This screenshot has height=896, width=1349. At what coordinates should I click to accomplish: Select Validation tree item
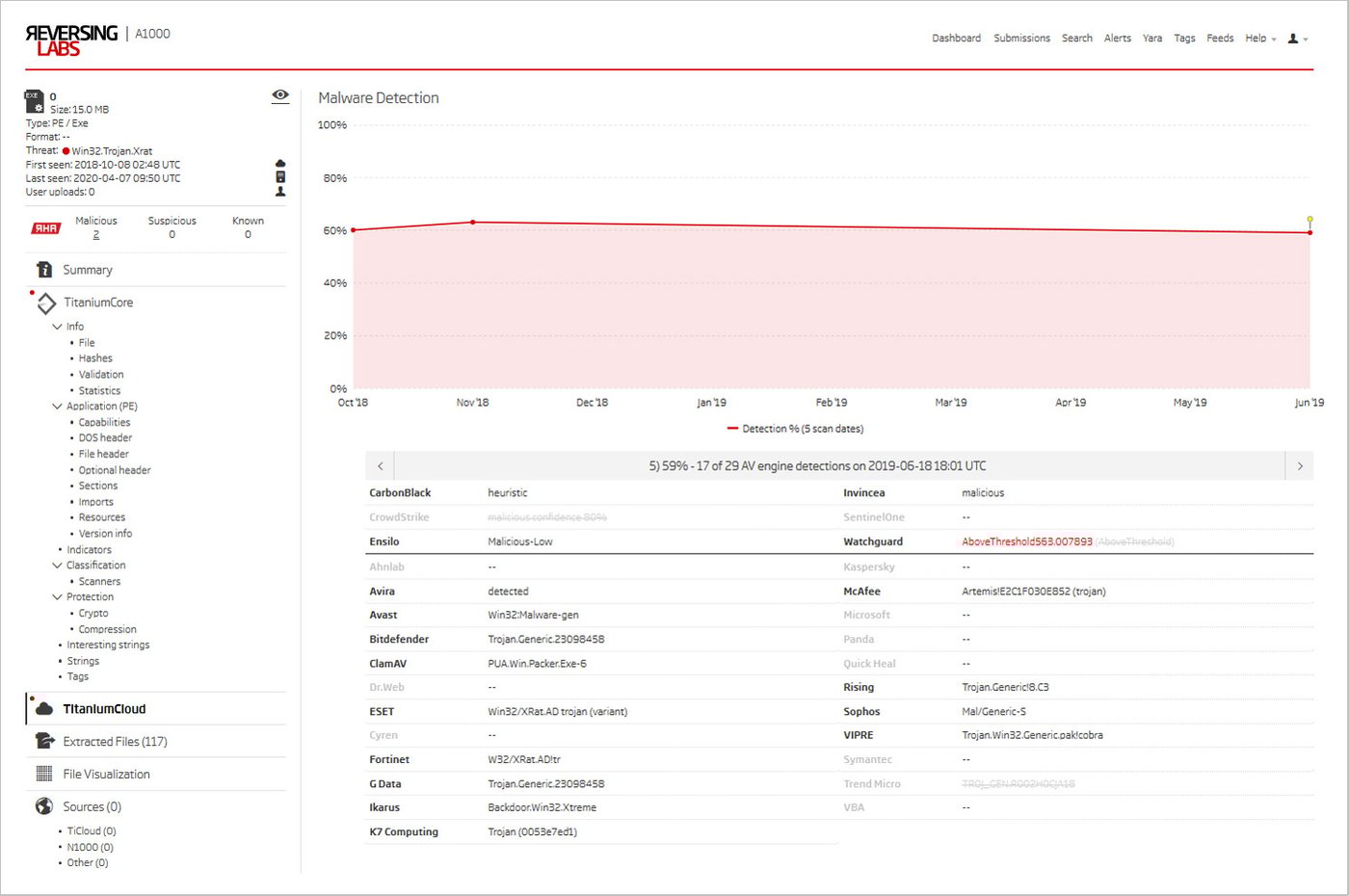click(101, 375)
